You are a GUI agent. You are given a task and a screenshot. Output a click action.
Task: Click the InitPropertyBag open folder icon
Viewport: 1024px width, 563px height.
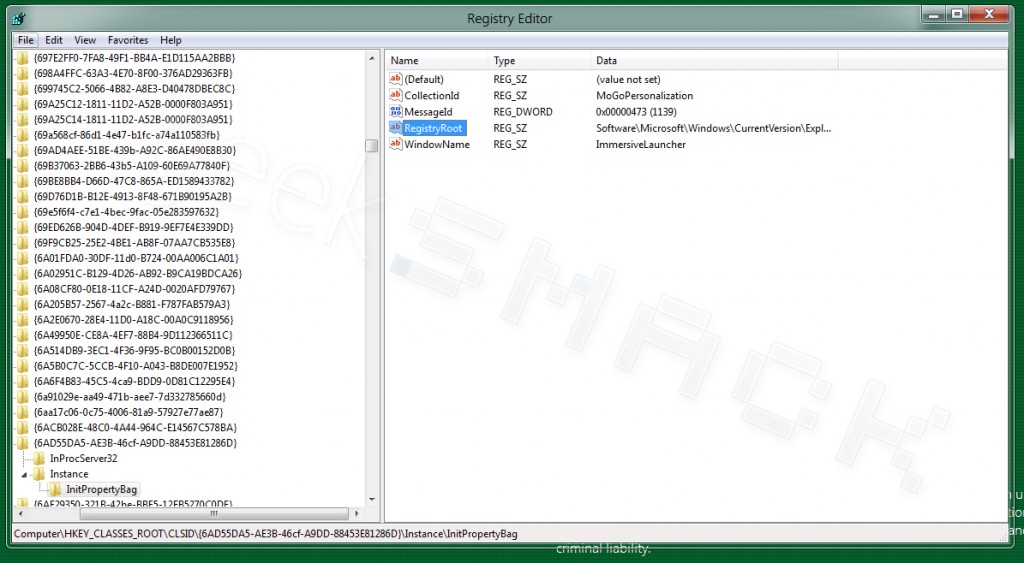[x=56, y=489]
